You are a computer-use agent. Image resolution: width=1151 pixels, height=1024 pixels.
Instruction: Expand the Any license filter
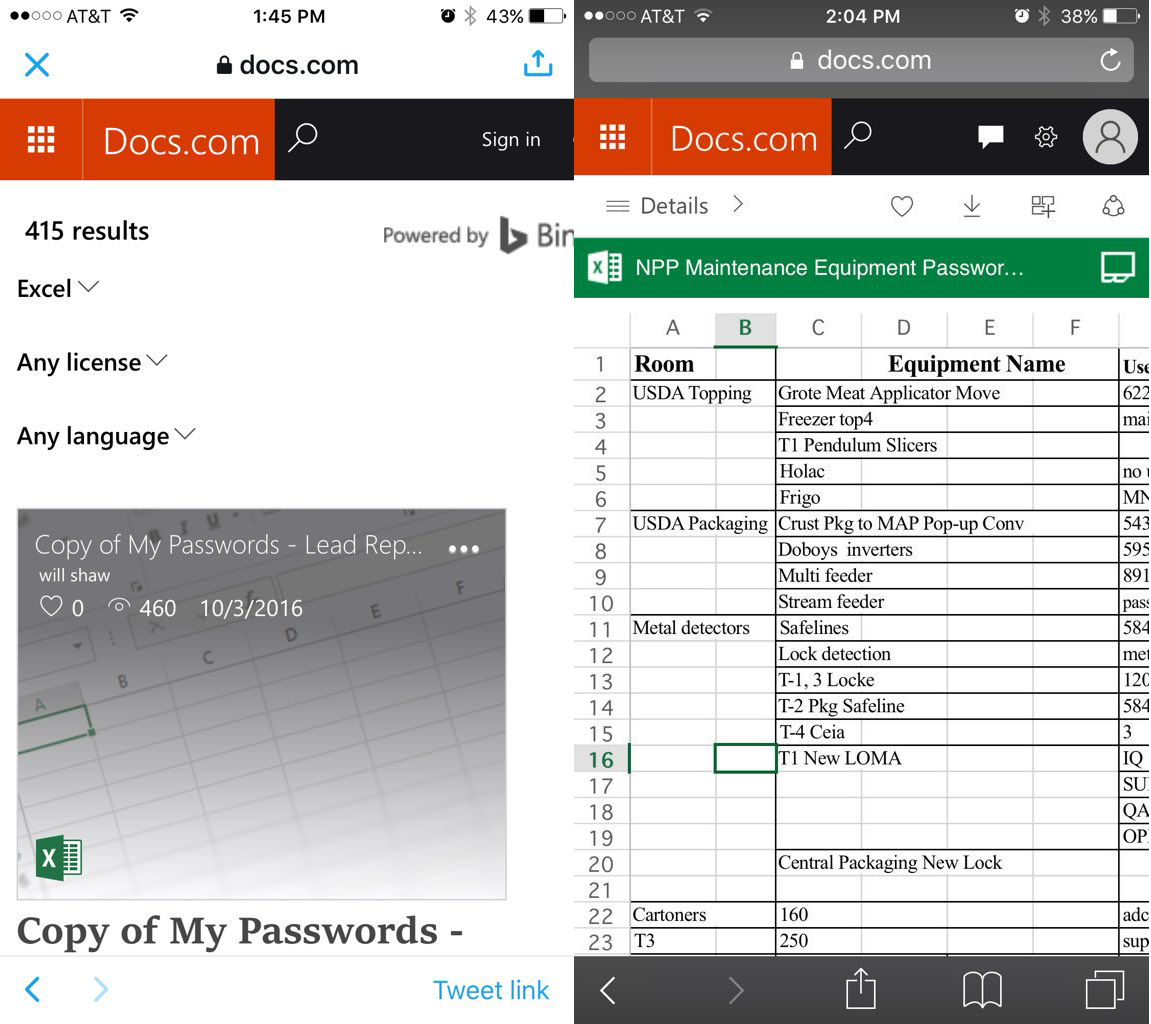click(92, 362)
